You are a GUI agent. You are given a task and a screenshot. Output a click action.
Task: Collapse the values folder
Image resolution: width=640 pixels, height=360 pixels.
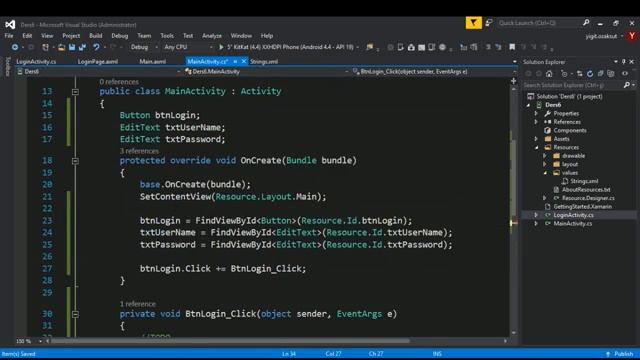click(x=545, y=173)
